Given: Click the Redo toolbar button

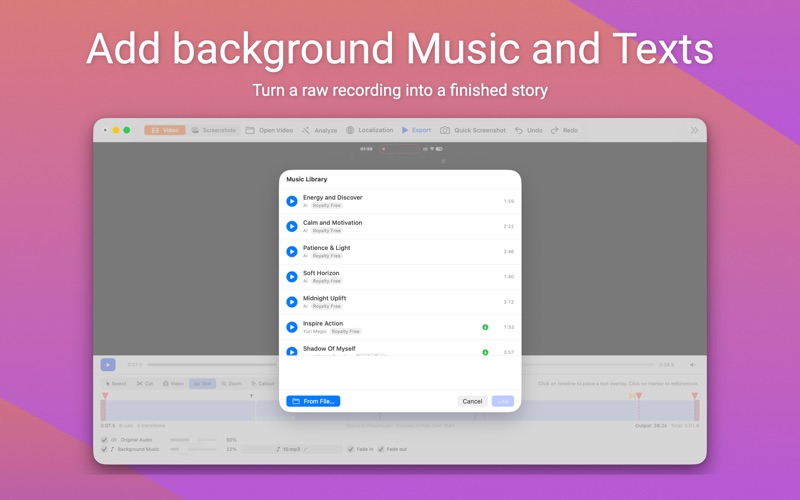Looking at the screenshot, I should tap(564, 130).
